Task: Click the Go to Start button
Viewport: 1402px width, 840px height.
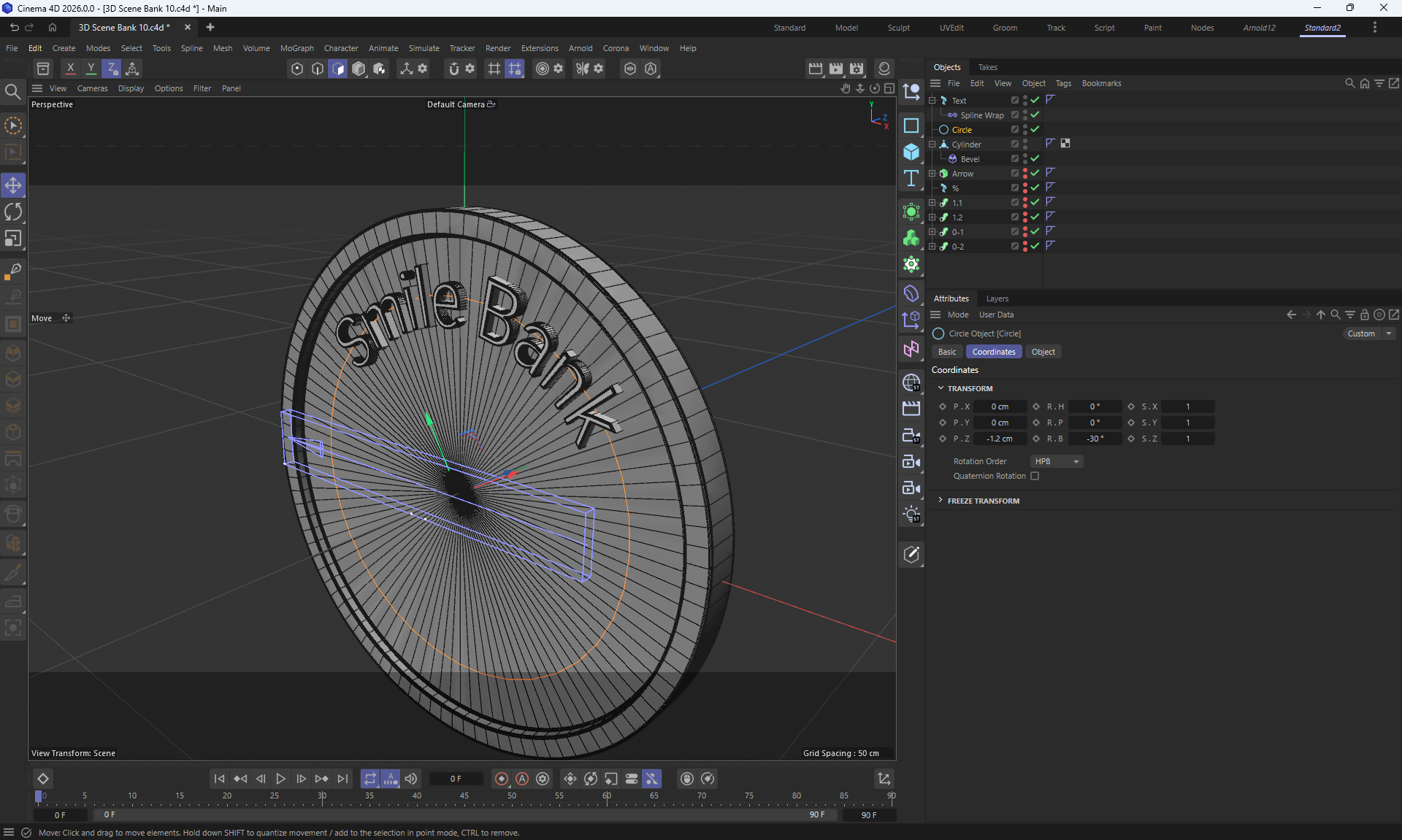Action: point(219,779)
